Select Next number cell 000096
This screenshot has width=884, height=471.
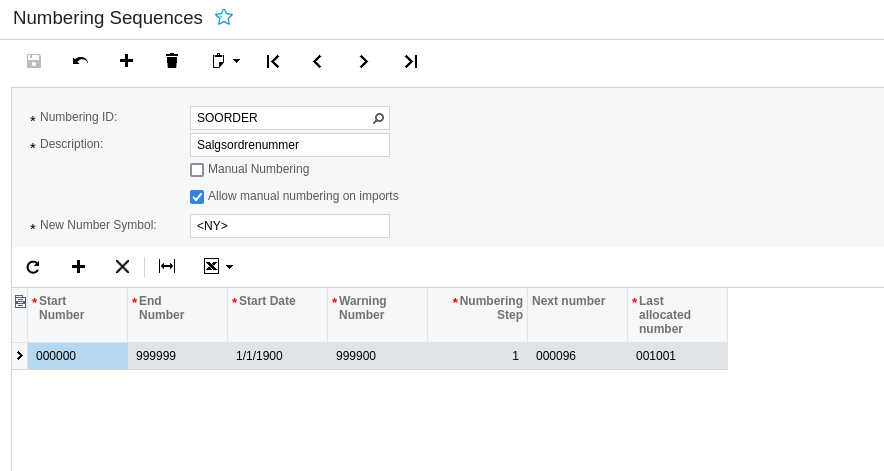pyautogui.click(x=577, y=356)
